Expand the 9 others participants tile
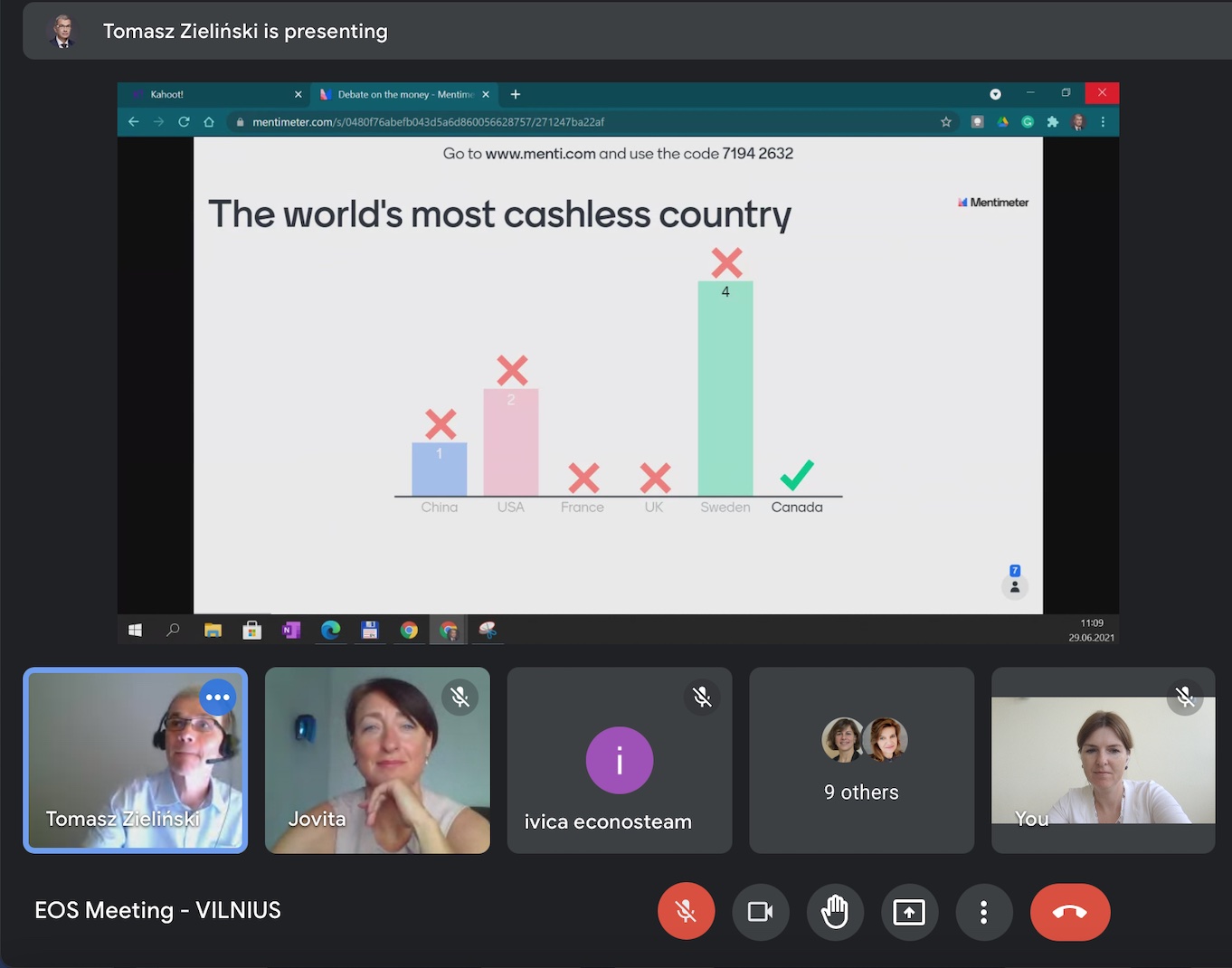This screenshot has height=968, width=1232. [x=861, y=761]
